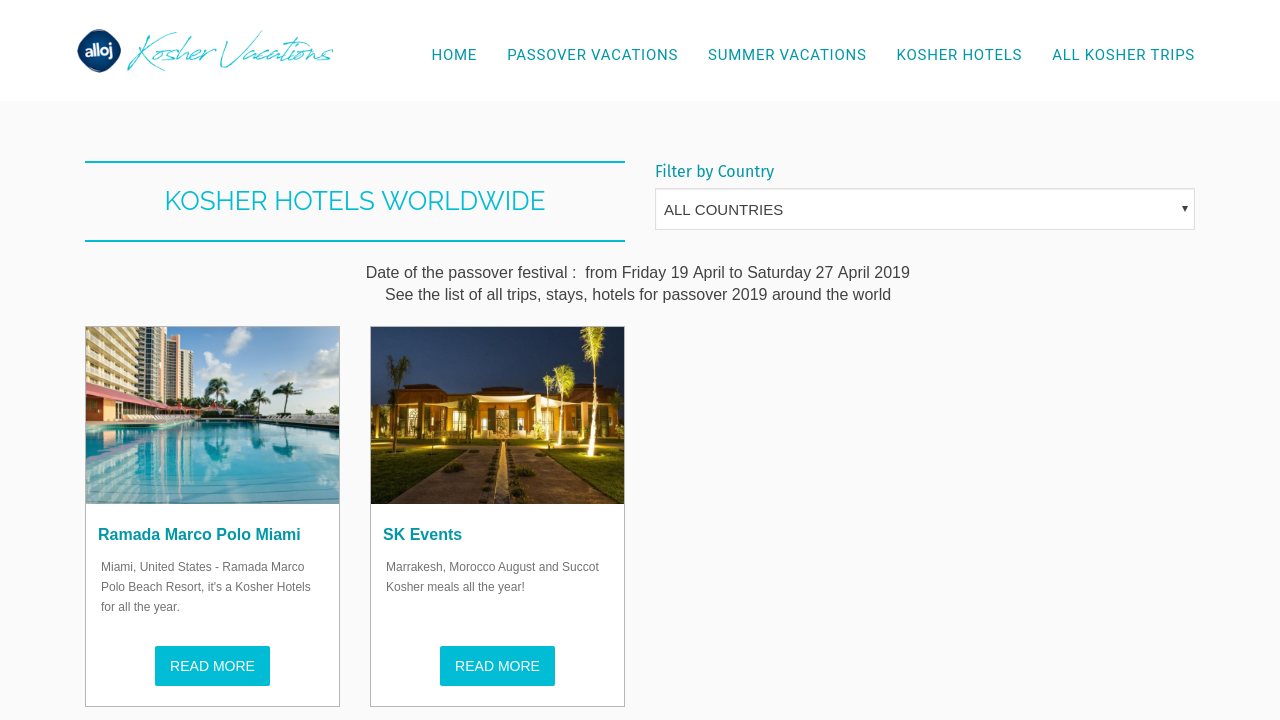
Task: Click the SK Events Marrakesh night photo
Action: (x=497, y=414)
